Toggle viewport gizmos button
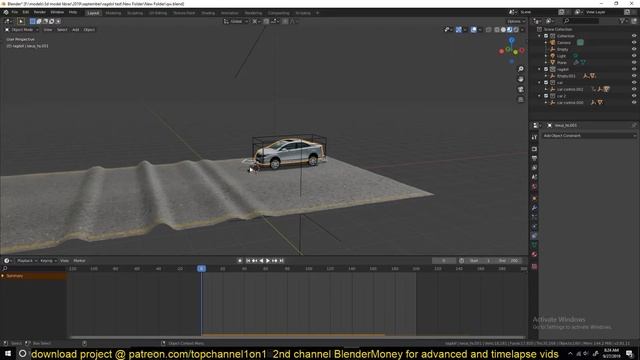The image size is (640, 360). (x=459, y=30)
